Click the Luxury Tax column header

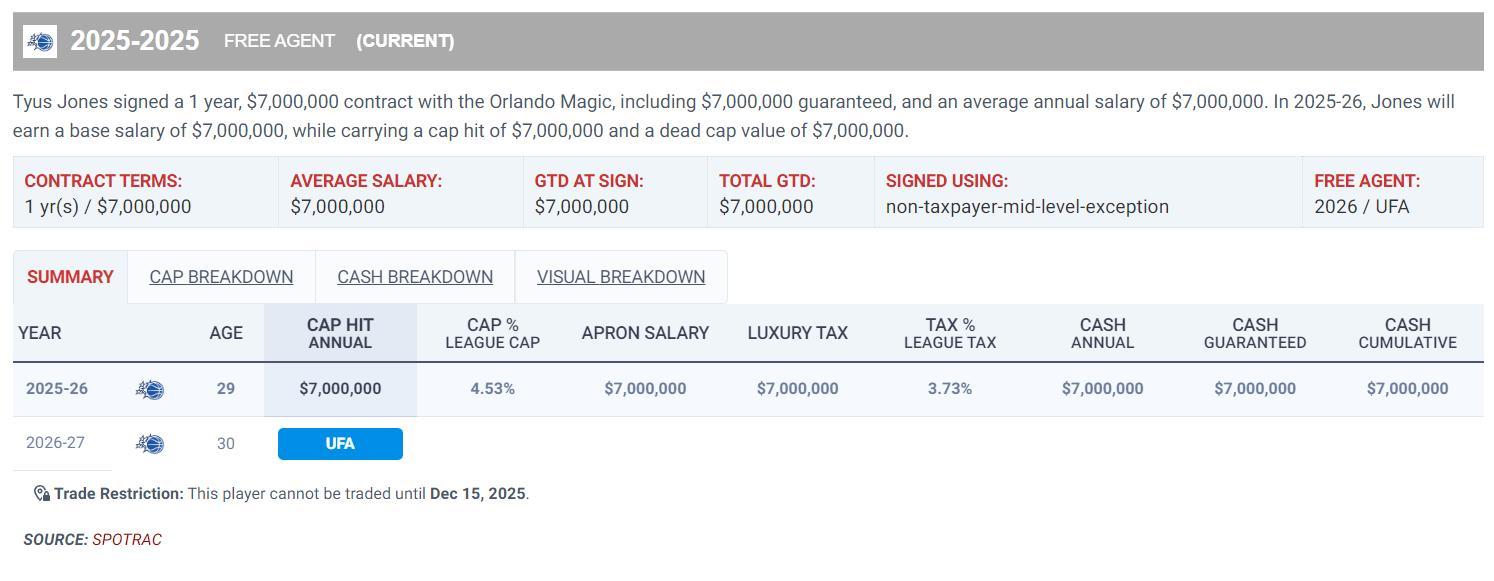(797, 333)
